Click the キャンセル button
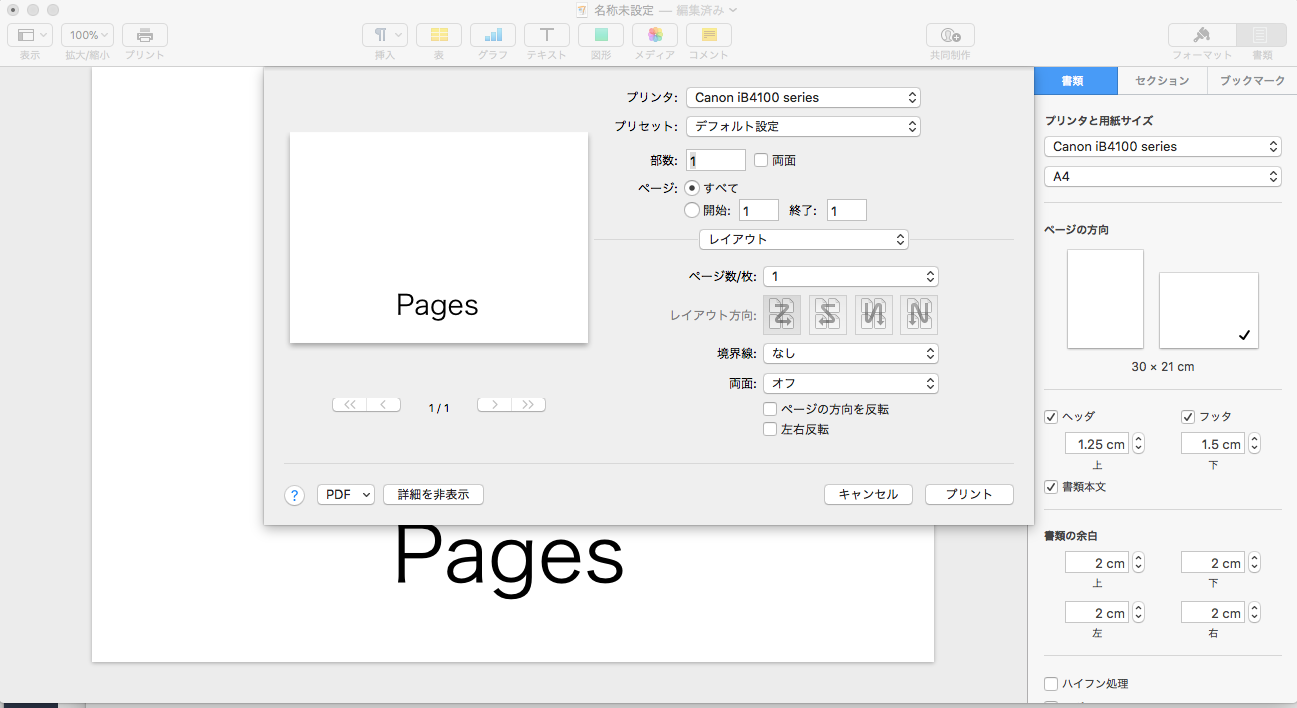1297x708 pixels. click(868, 494)
